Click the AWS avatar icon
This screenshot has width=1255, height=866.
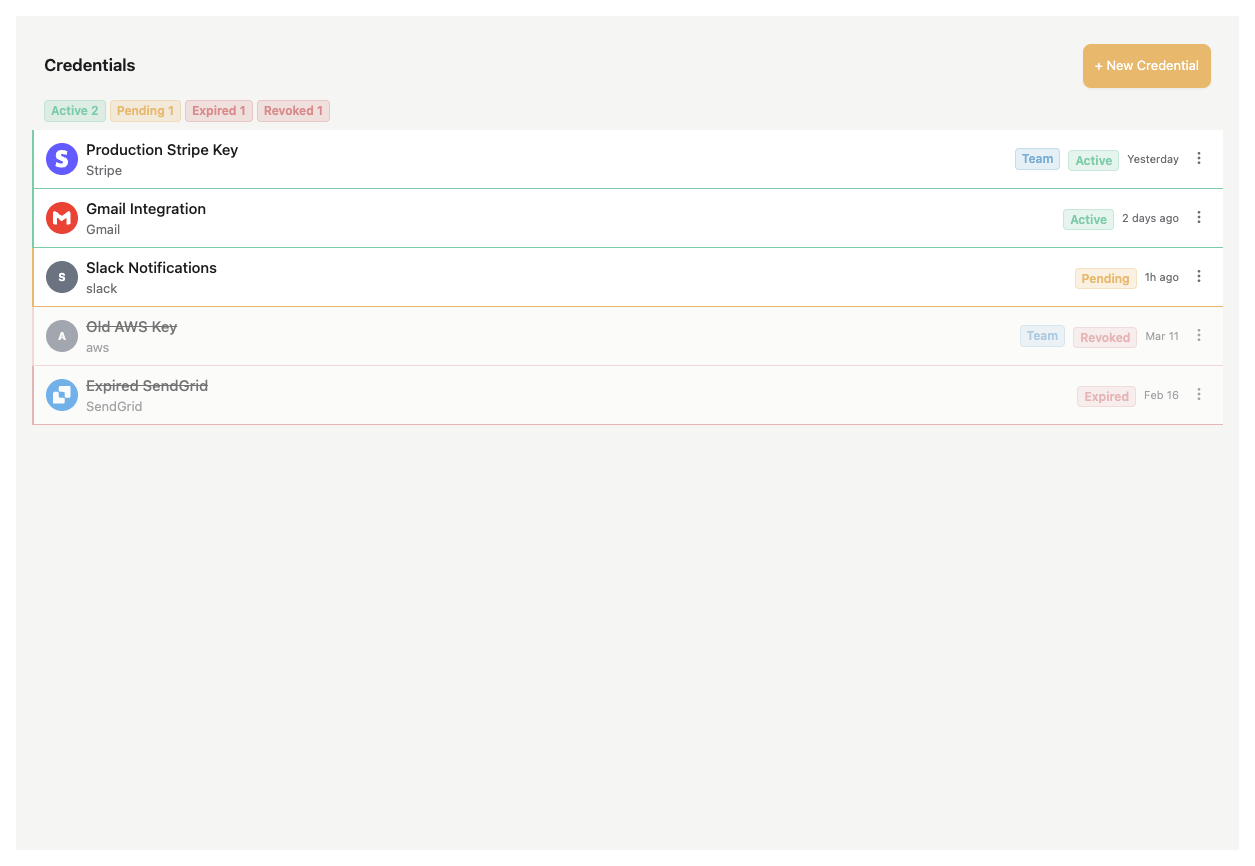61,335
